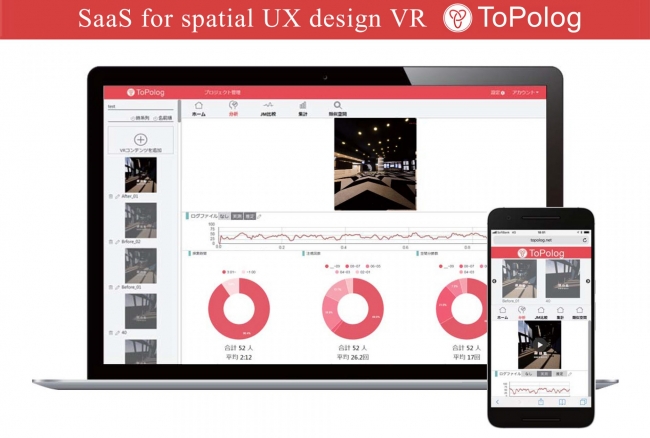This screenshot has height=438, width=650.
Task: Tap the topolog.net address bar on the phone
Action: click(541, 240)
